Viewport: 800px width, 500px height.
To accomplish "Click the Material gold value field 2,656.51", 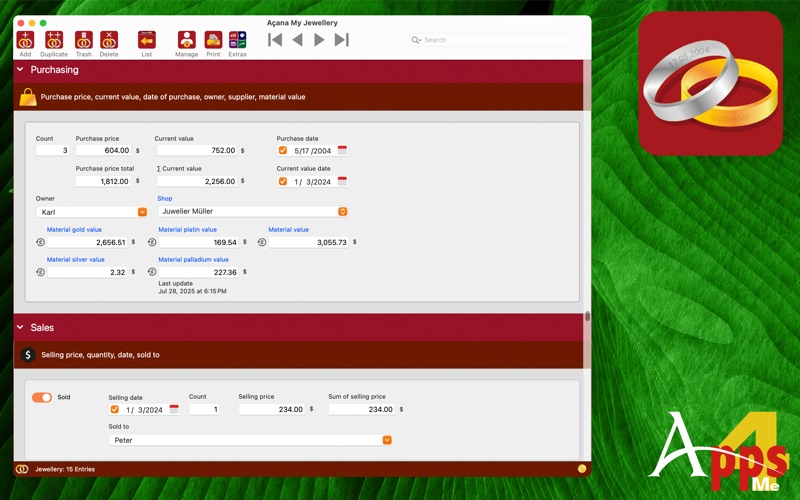I will click(x=87, y=242).
